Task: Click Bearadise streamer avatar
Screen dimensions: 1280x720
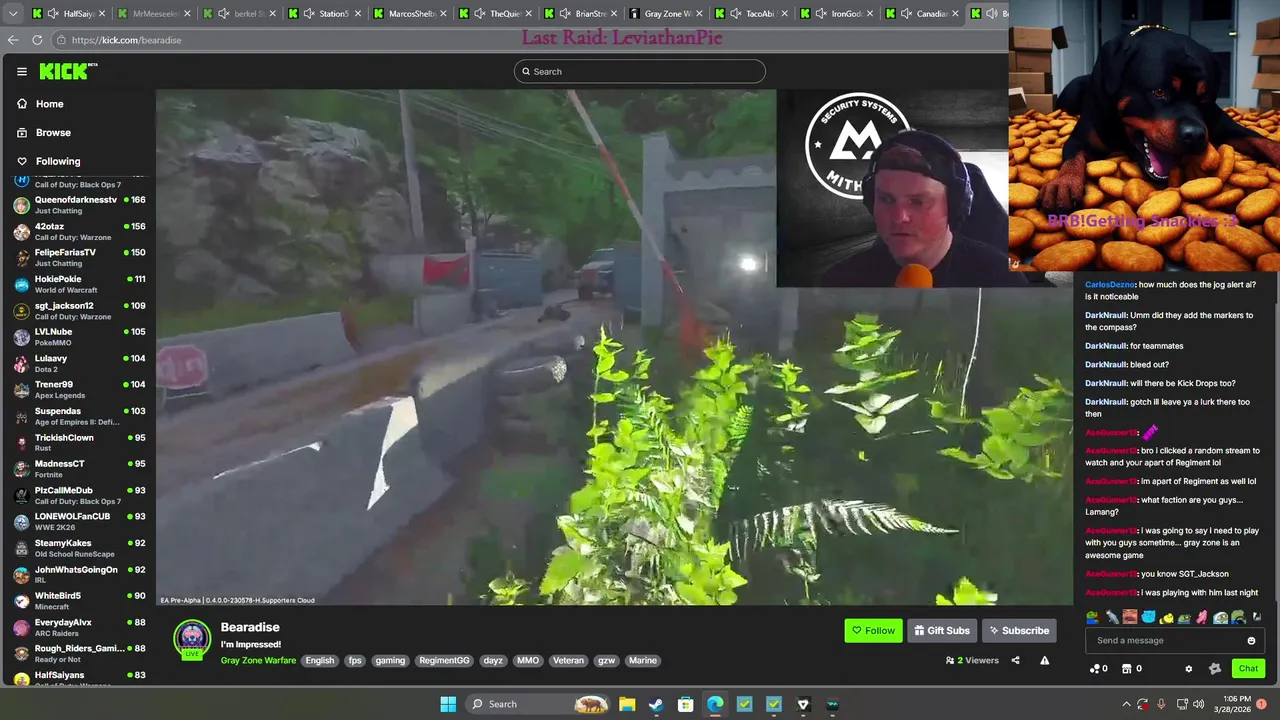Action: point(192,640)
